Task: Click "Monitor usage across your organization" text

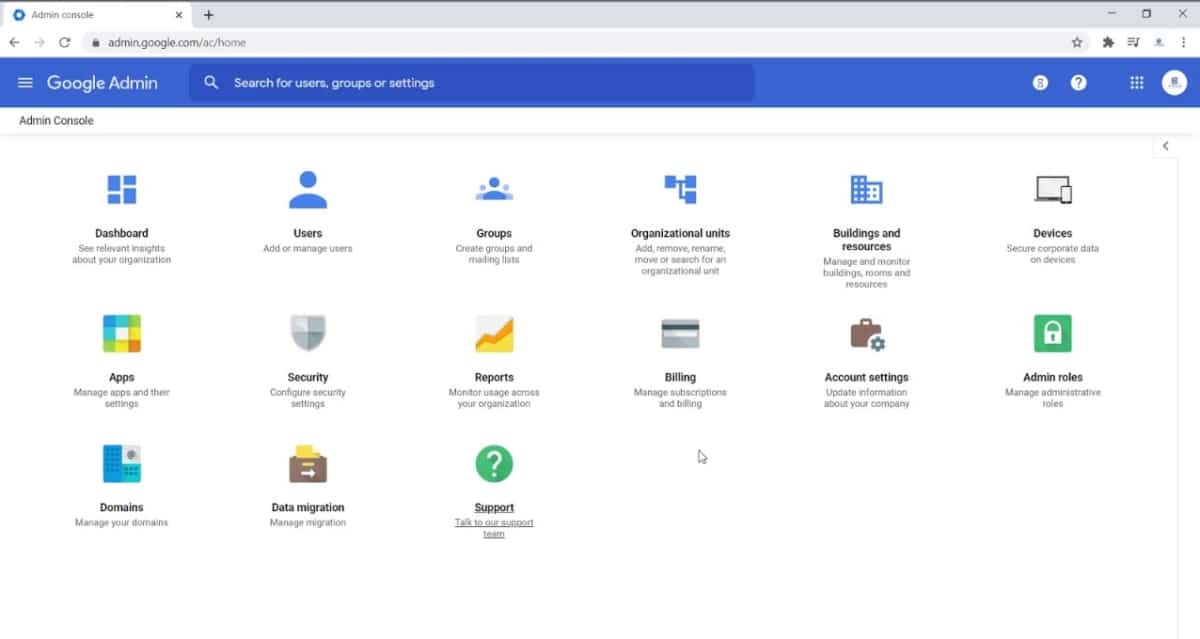Action: [x=494, y=398]
